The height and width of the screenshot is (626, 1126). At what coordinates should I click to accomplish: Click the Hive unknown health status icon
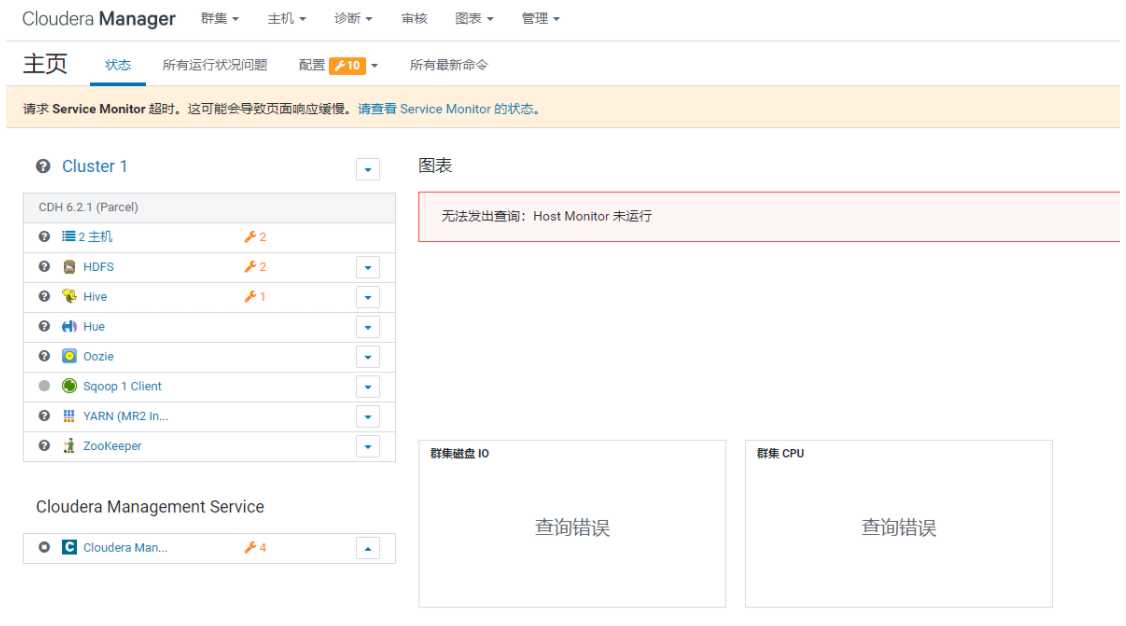pyautogui.click(x=44, y=296)
